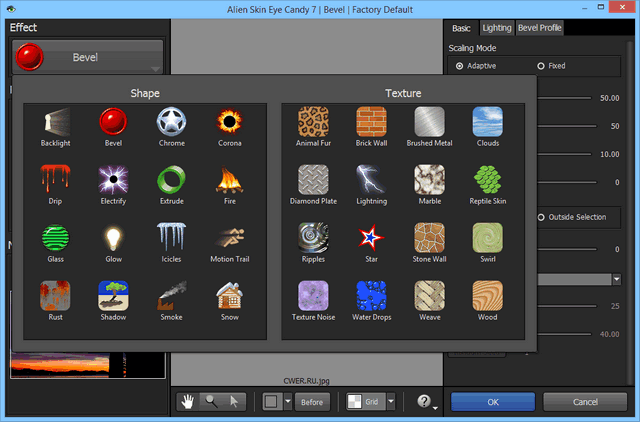Expand the Grid background dropdown arrow
Image resolution: width=640 pixels, height=422 pixels.
[x=391, y=401]
